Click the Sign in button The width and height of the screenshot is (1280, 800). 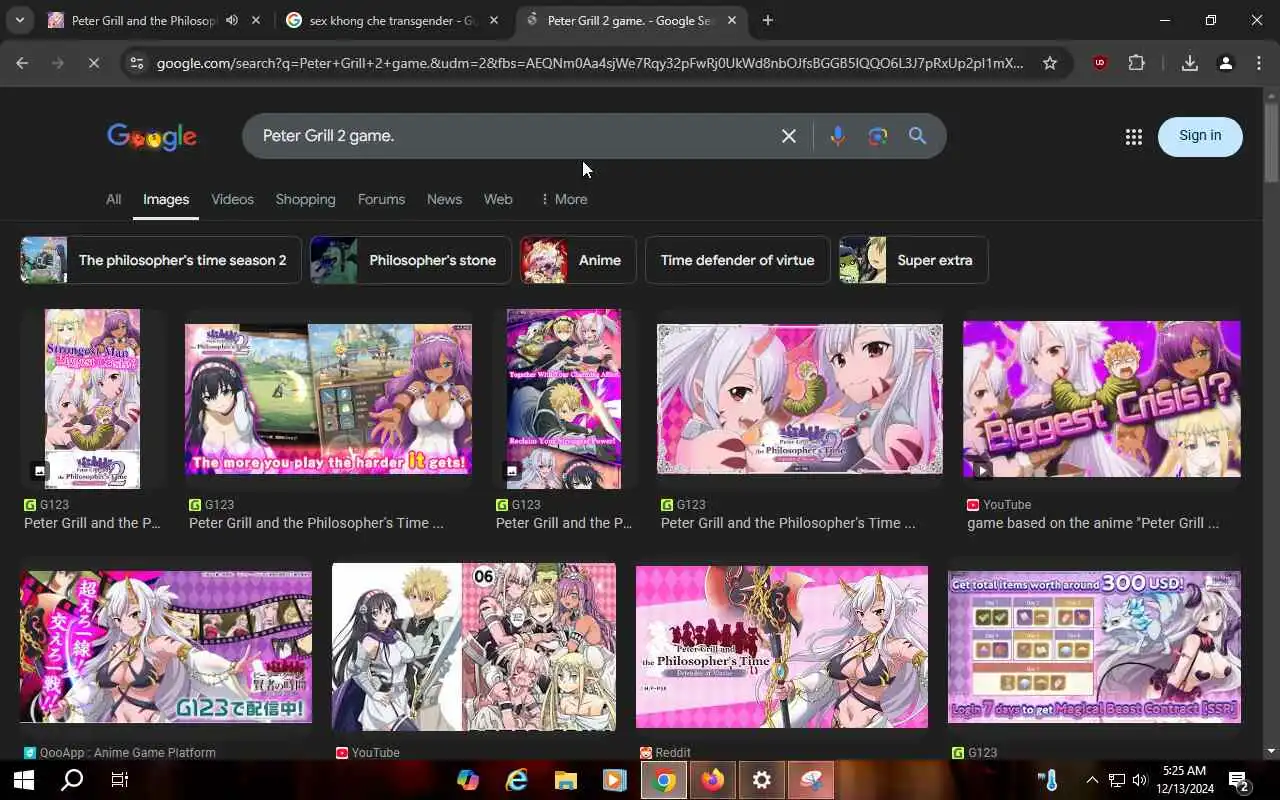click(x=1200, y=136)
